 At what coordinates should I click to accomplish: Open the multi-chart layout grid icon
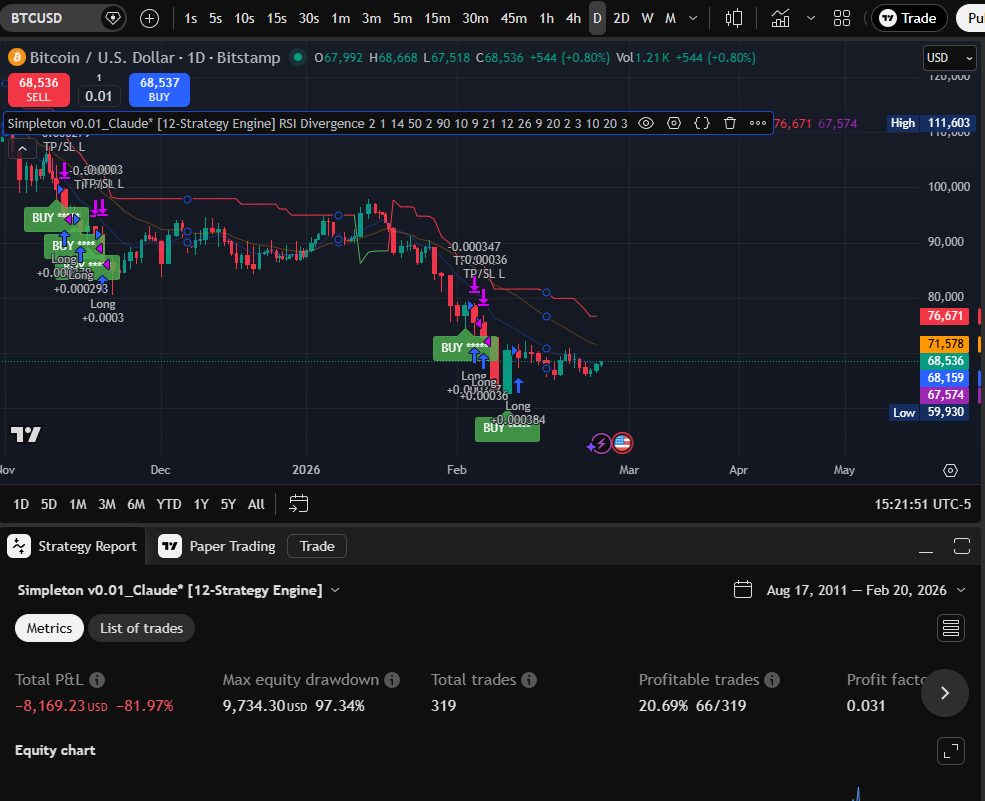pos(842,18)
